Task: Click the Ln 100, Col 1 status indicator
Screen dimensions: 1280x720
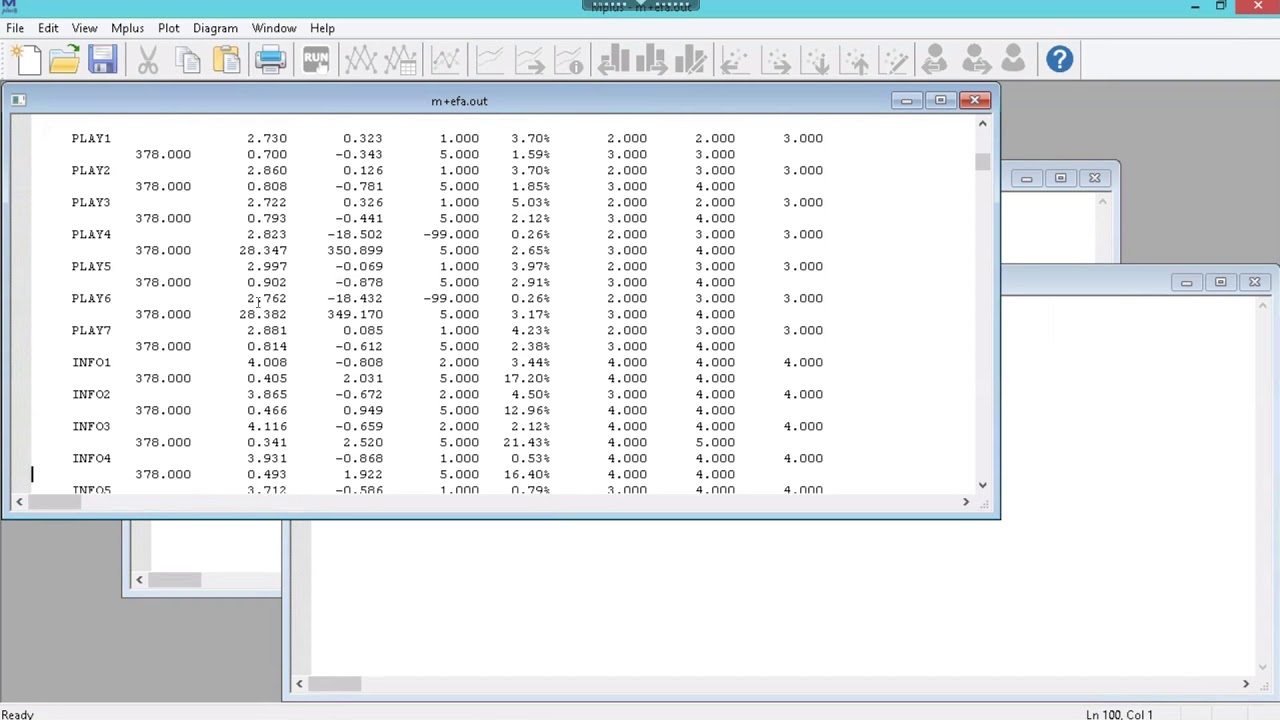Action: tap(1119, 714)
